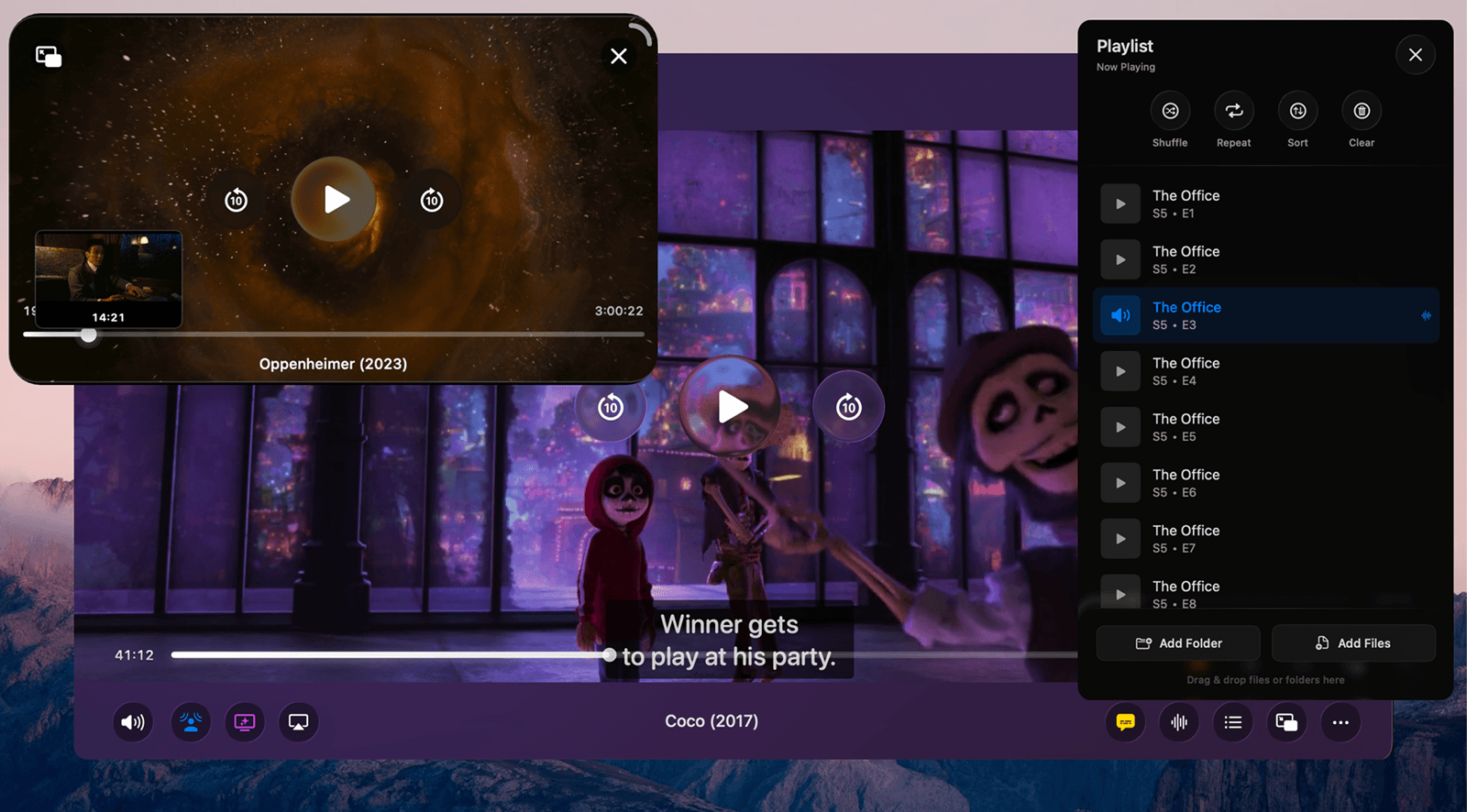Click Add Folder button in Playlist

point(1178,643)
